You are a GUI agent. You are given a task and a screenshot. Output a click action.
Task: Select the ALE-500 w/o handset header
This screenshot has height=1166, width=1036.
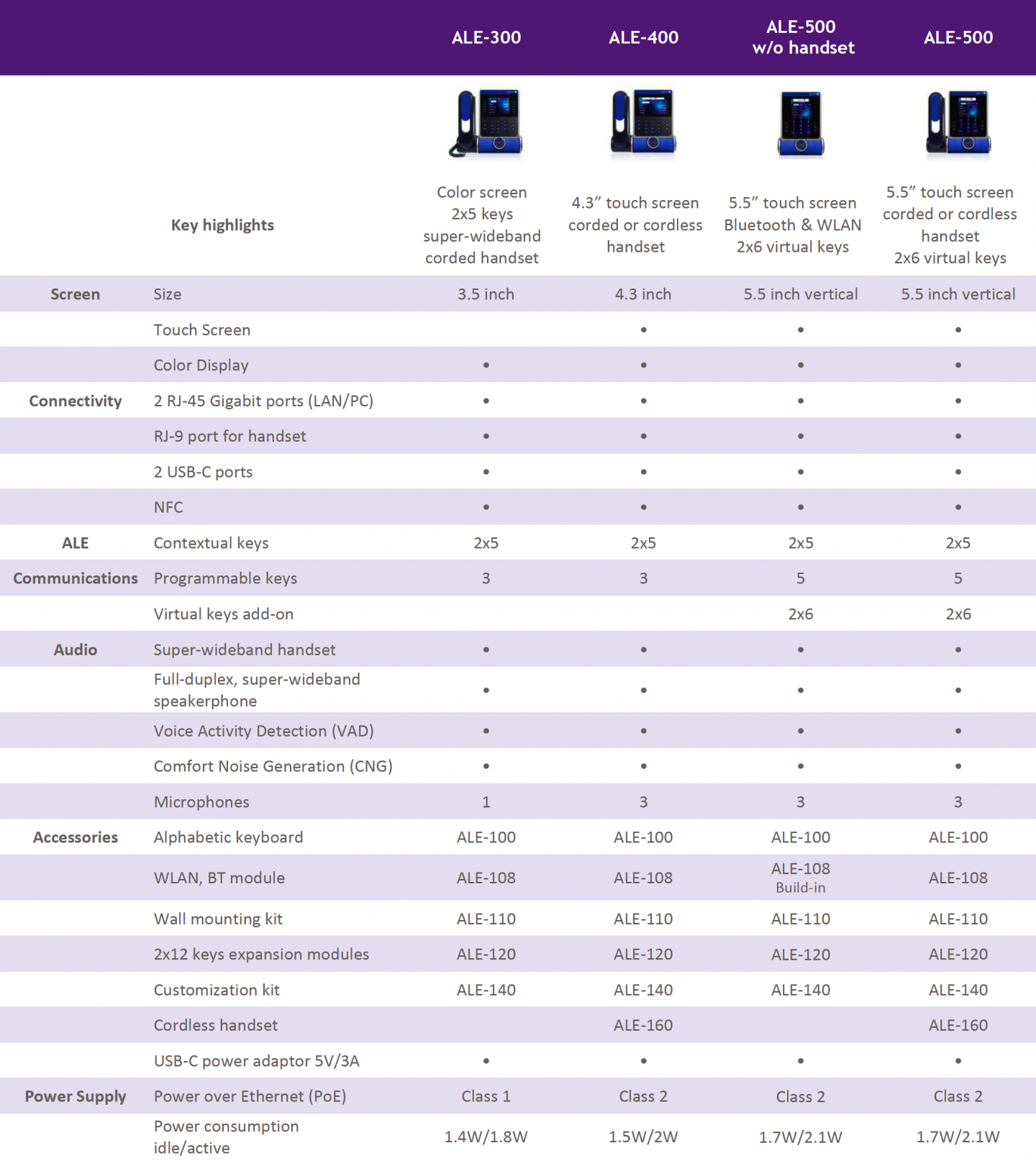pyautogui.click(x=803, y=37)
